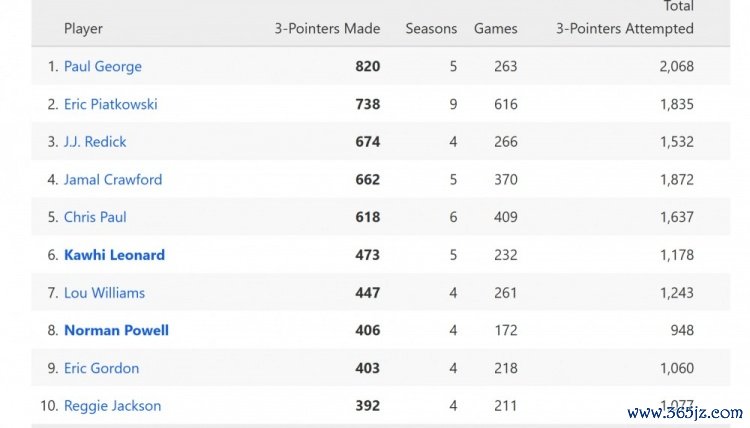This screenshot has width=750, height=428.
Task: Select Chris Paul player link
Action: [x=95, y=217]
